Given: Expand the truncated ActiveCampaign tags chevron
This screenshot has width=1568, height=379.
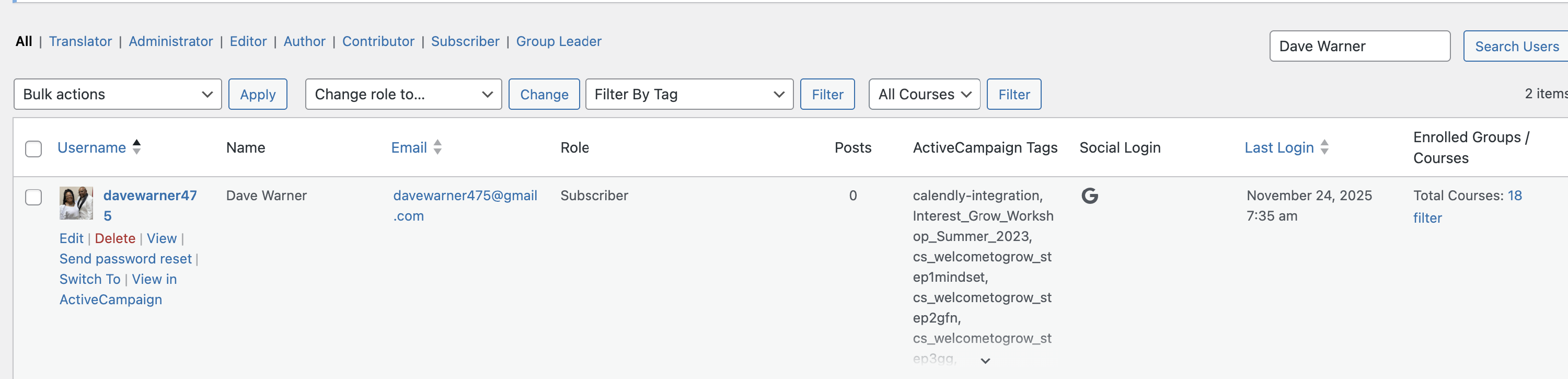Looking at the screenshot, I should pos(985,361).
